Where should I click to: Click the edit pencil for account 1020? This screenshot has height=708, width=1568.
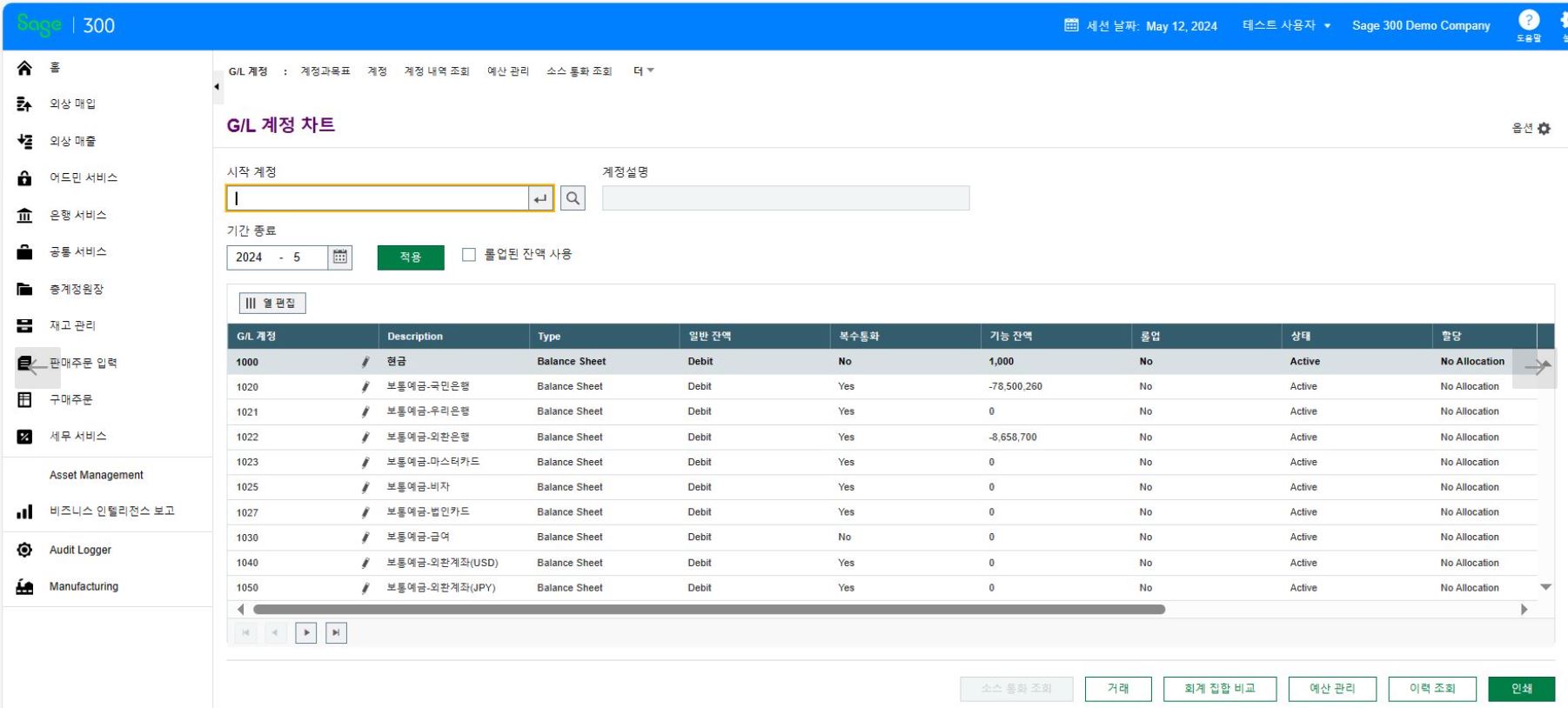click(365, 387)
